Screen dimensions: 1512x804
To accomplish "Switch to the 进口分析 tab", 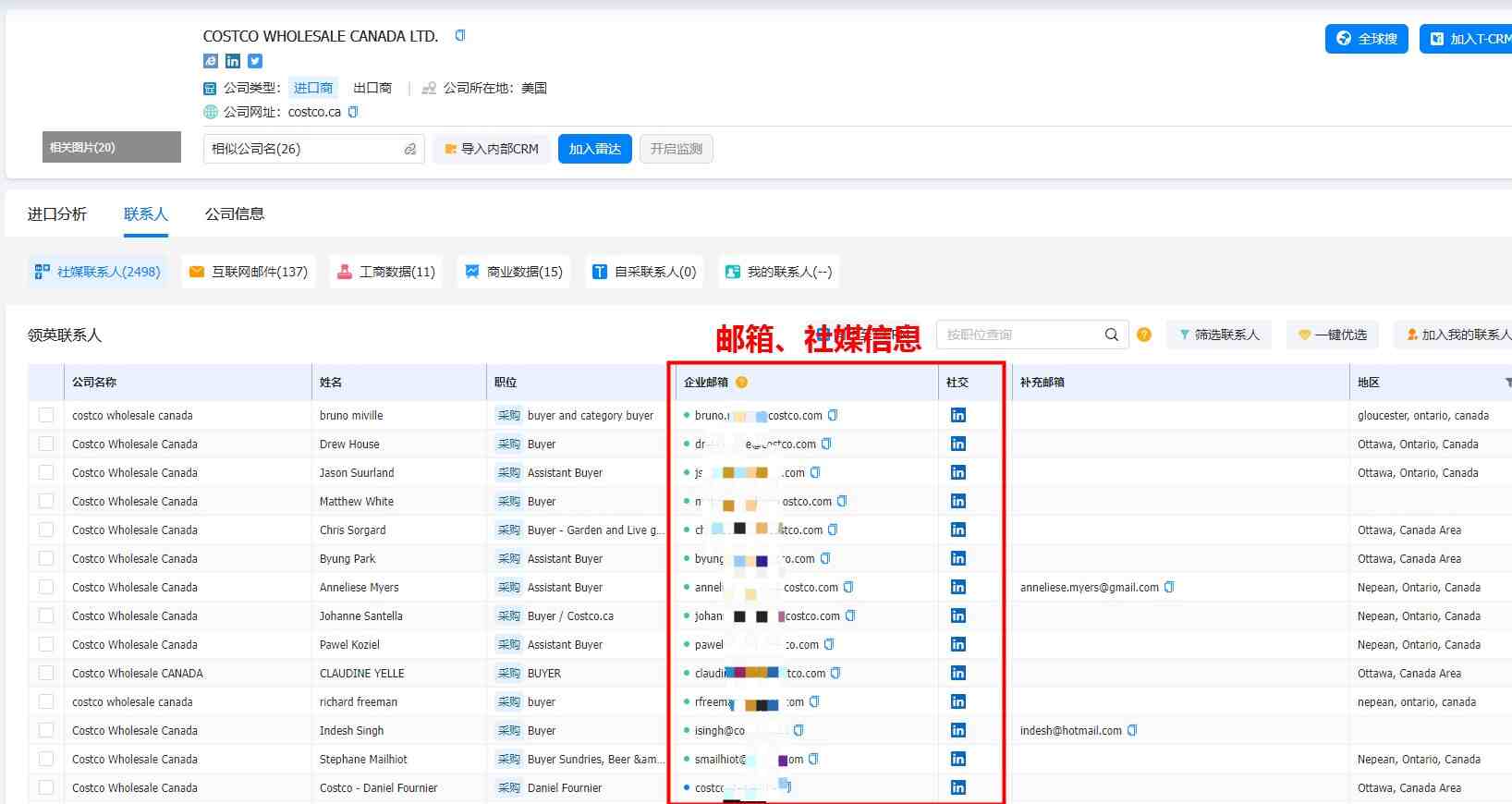I will click(x=57, y=214).
